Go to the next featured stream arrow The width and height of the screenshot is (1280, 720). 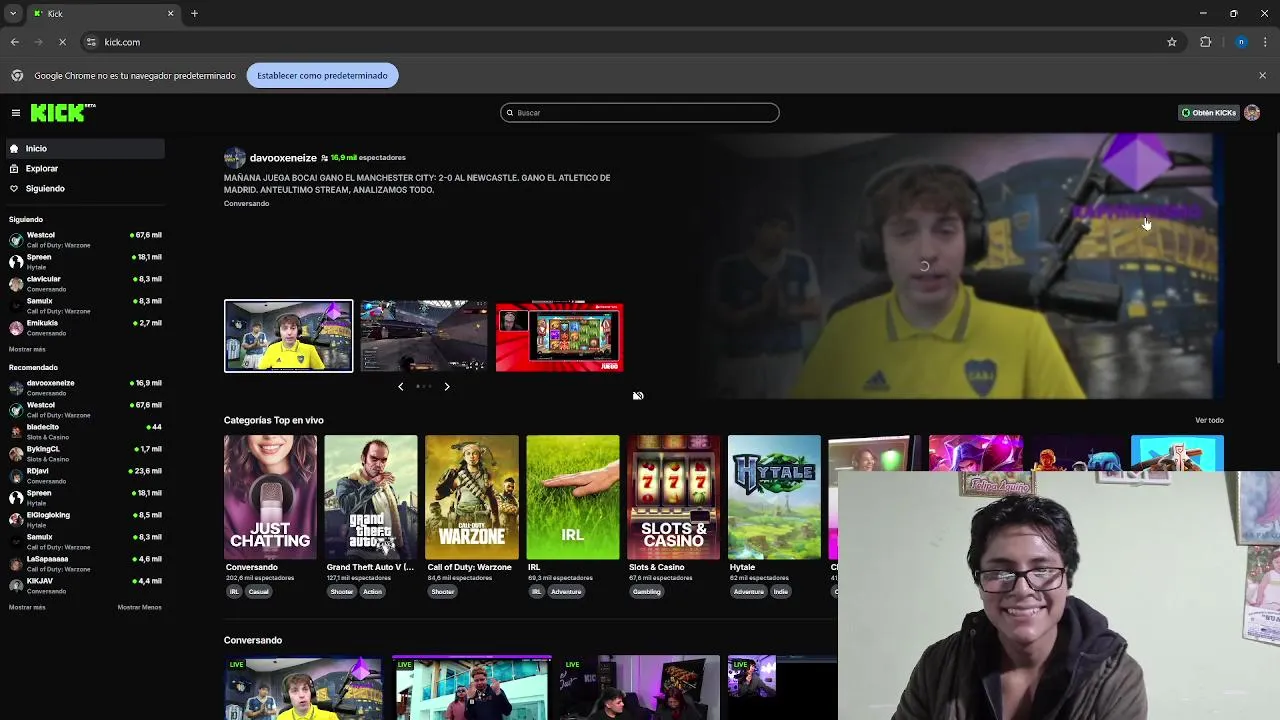447,387
